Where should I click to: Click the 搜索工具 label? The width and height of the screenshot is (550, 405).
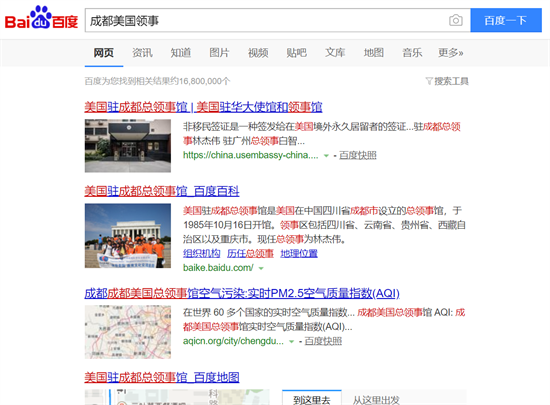(451, 81)
